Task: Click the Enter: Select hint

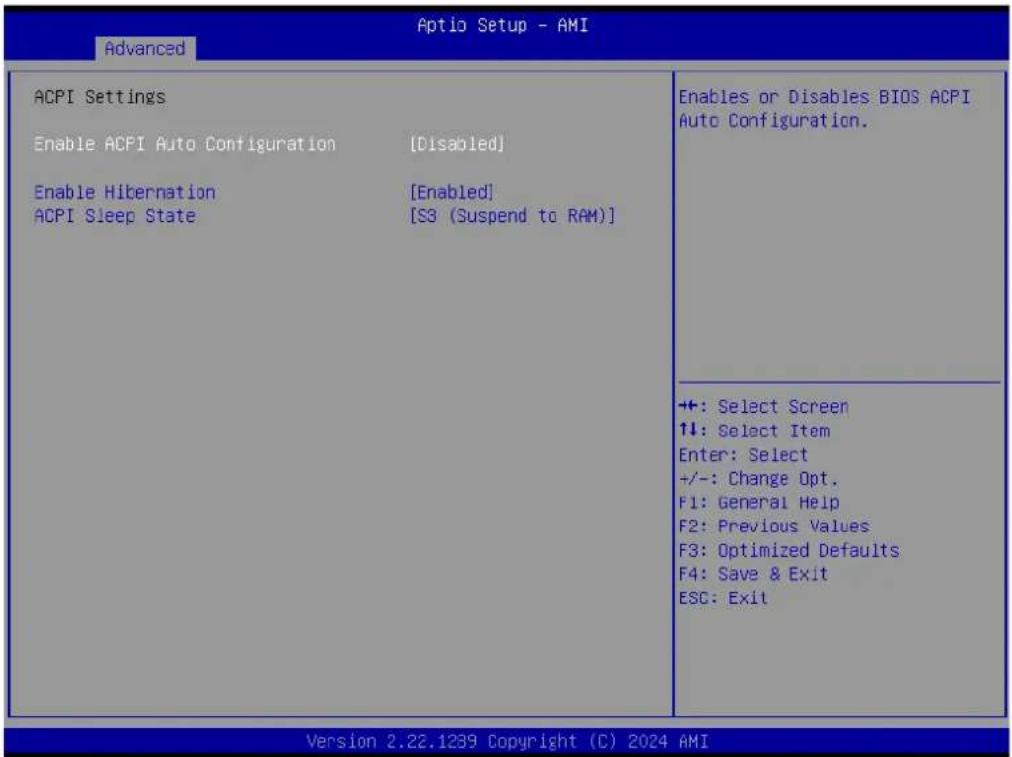Action: pyautogui.click(x=743, y=455)
